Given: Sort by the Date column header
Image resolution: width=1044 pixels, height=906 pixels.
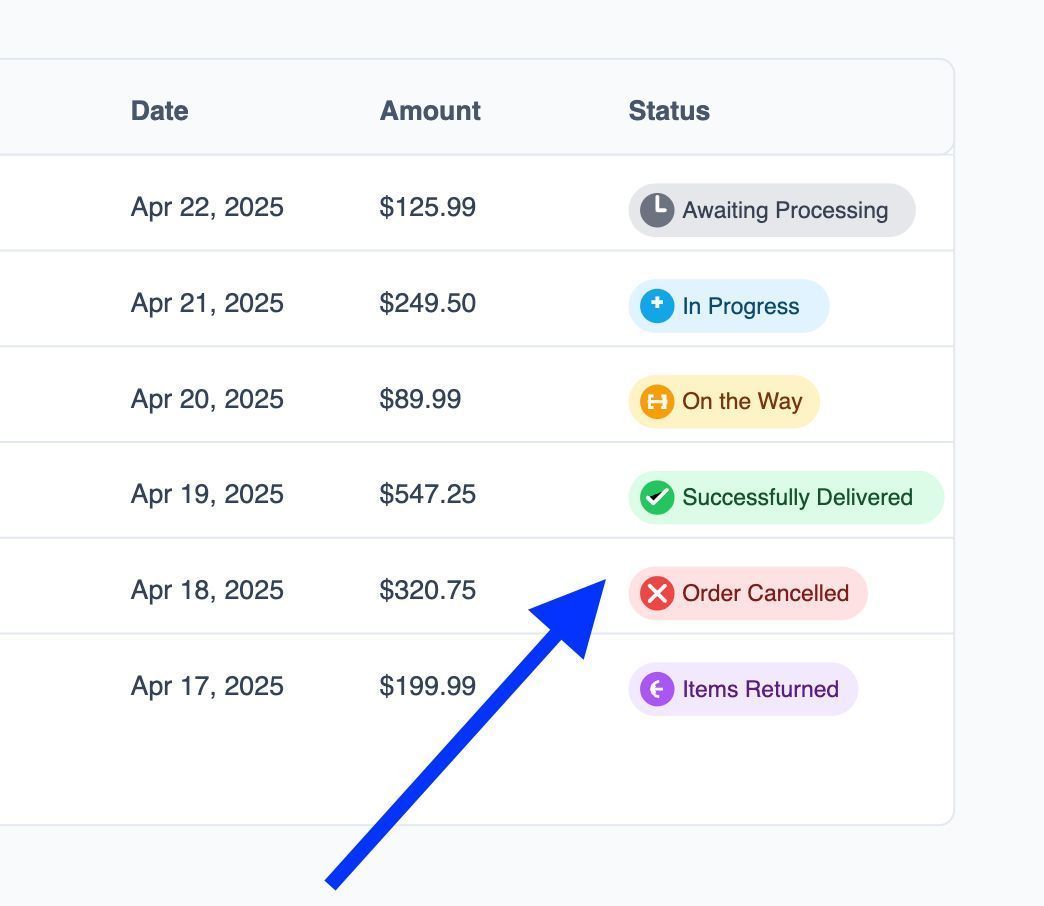Looking at the screenshot, I should [159, 111].
